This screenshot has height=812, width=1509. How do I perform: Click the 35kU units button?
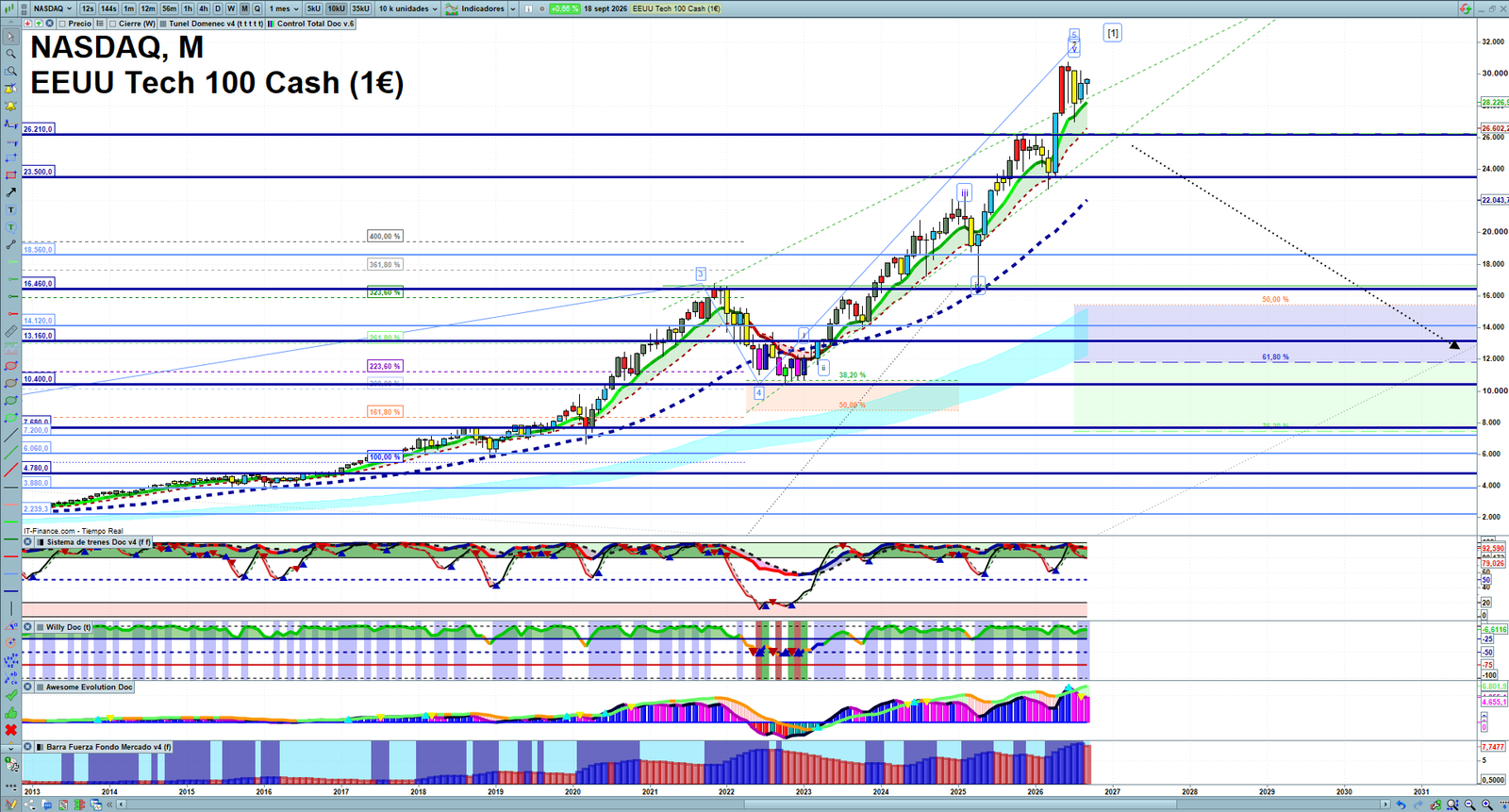[360, 8]
